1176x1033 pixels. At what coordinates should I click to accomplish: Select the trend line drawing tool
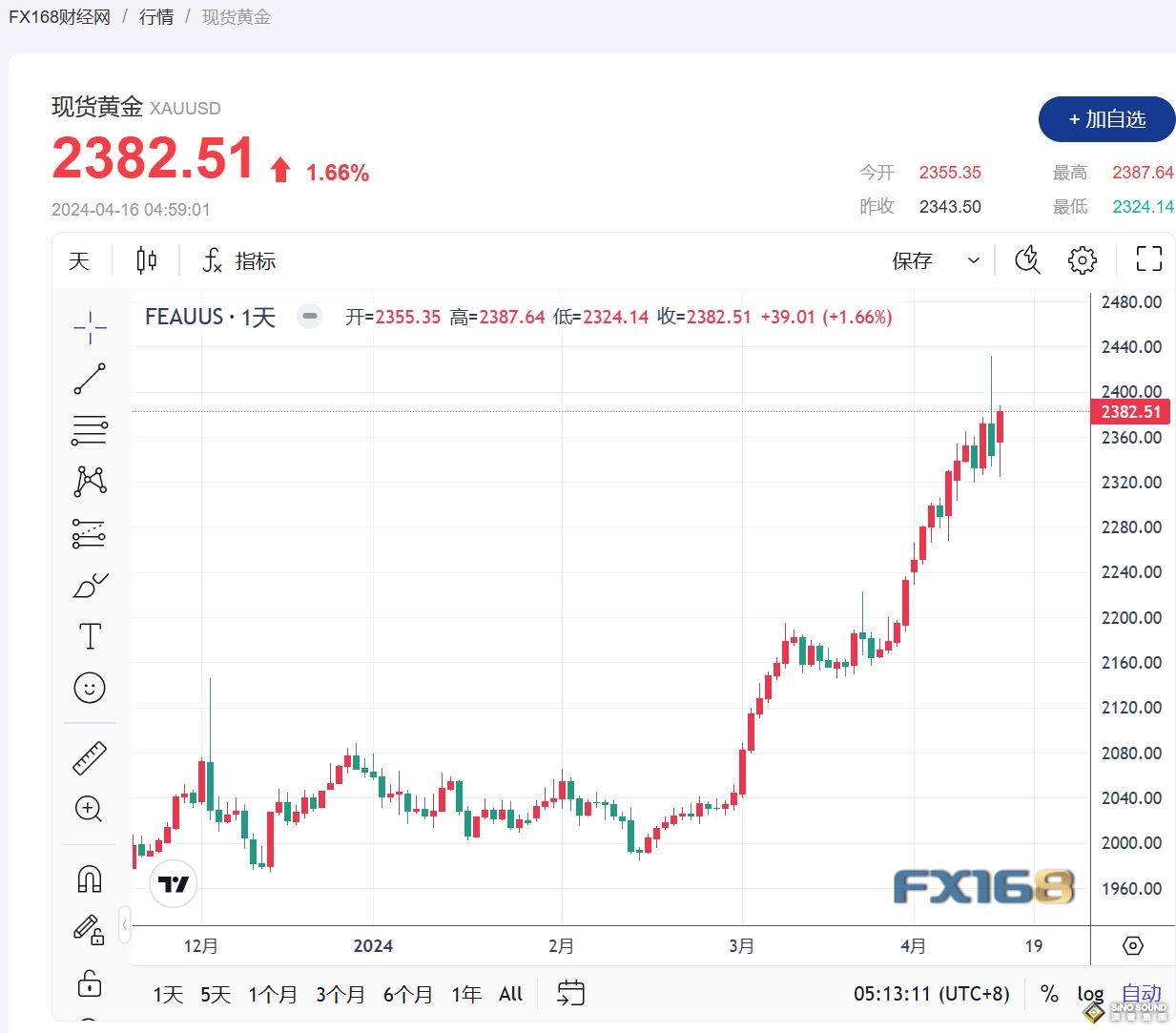[x=89, y=379]
